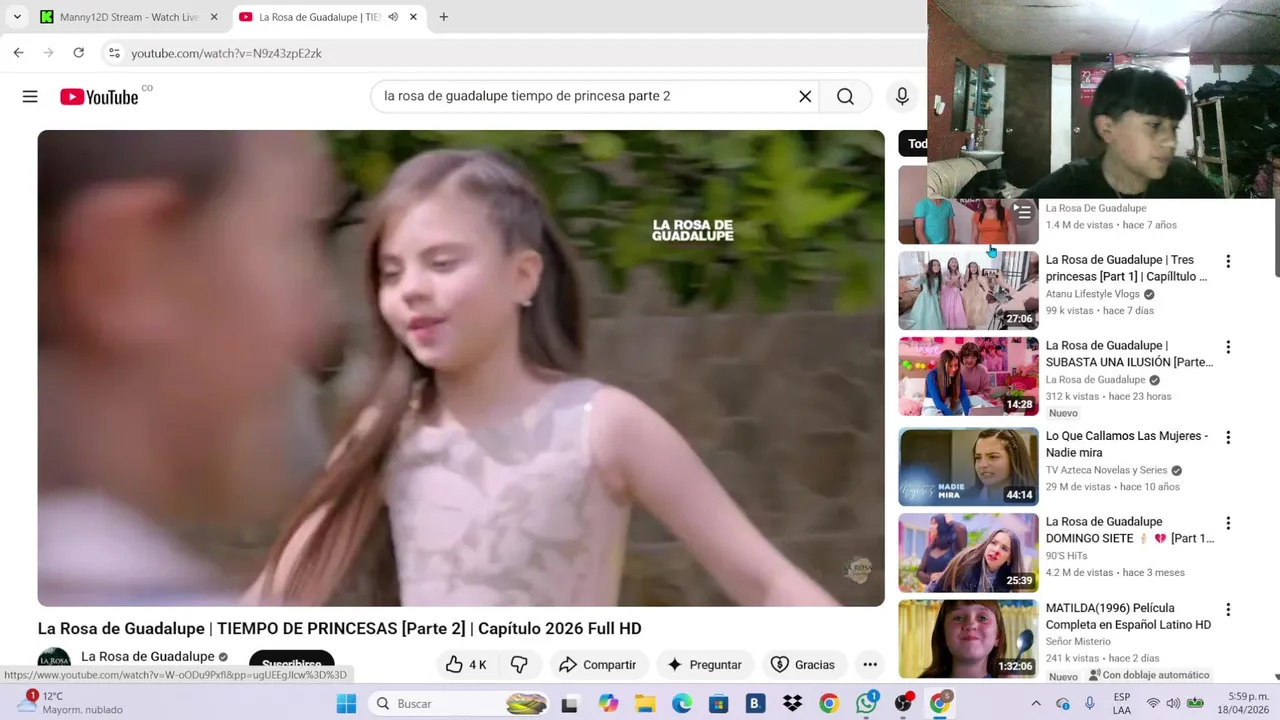
Task: Like the video with thumbs up
Action: point(466,665)
